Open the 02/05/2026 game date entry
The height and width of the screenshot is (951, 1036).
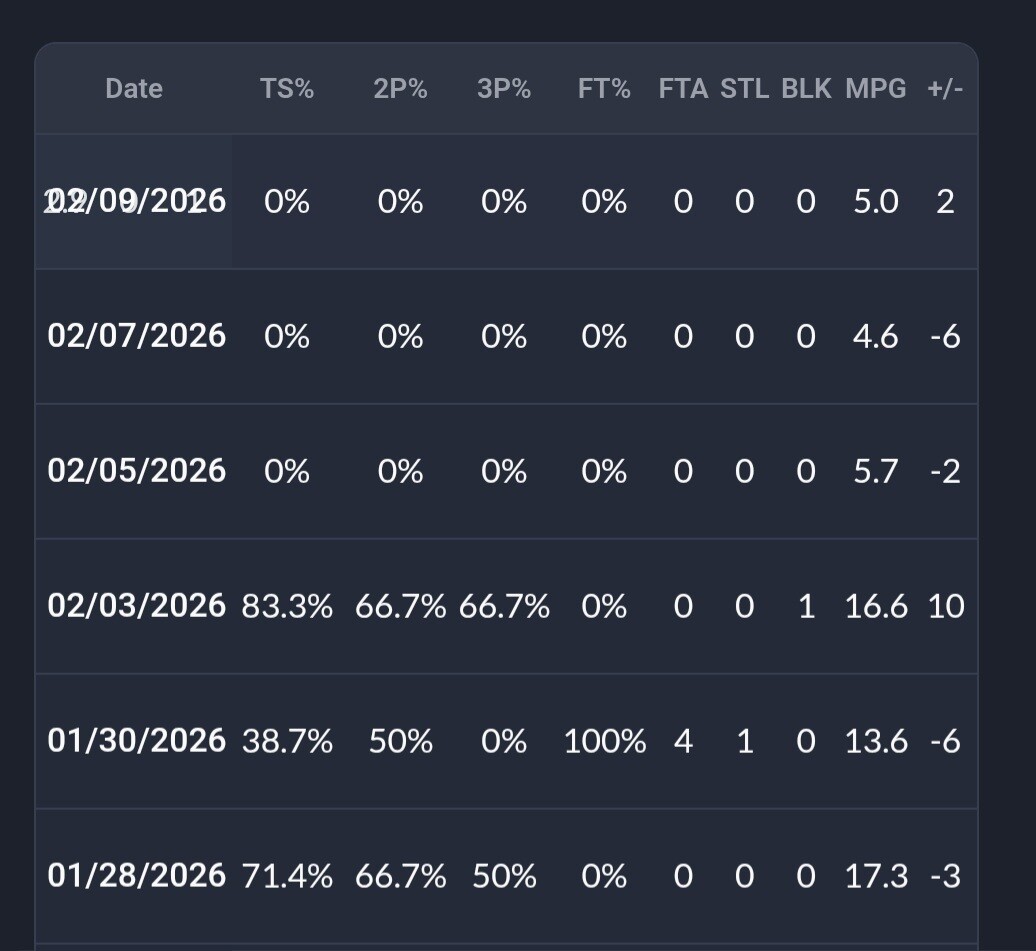click(137, 471)
